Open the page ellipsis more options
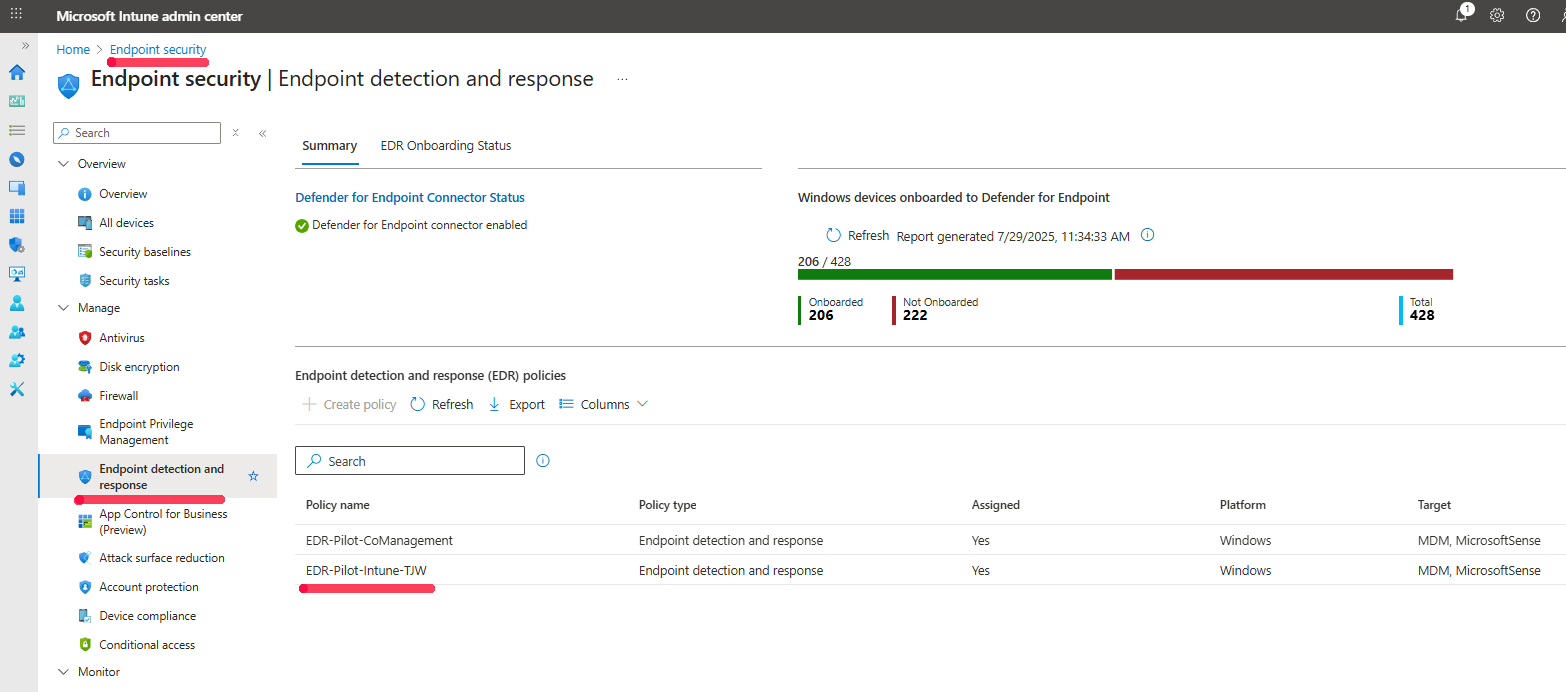Viewport: 1566px width, 692px height. click(x=622, y=79)
